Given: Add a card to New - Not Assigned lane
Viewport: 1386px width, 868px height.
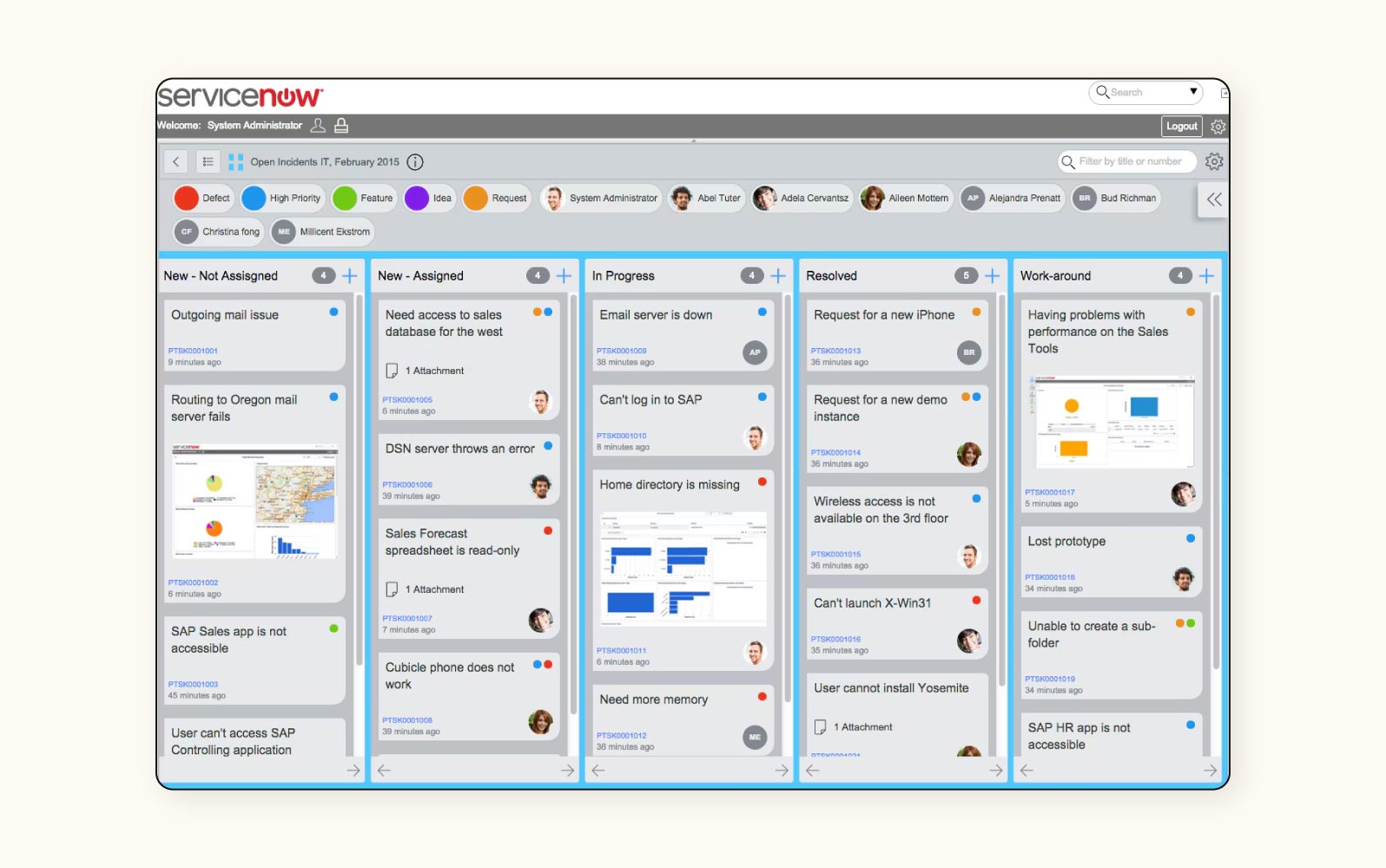Looking at the screenshot, I should (x=350, y=276).
